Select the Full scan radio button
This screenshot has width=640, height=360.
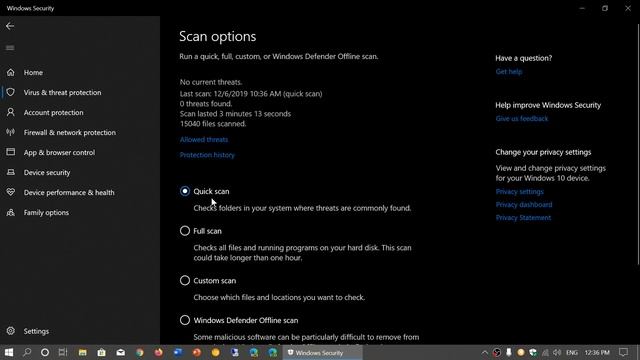click(x=185, y=231)
